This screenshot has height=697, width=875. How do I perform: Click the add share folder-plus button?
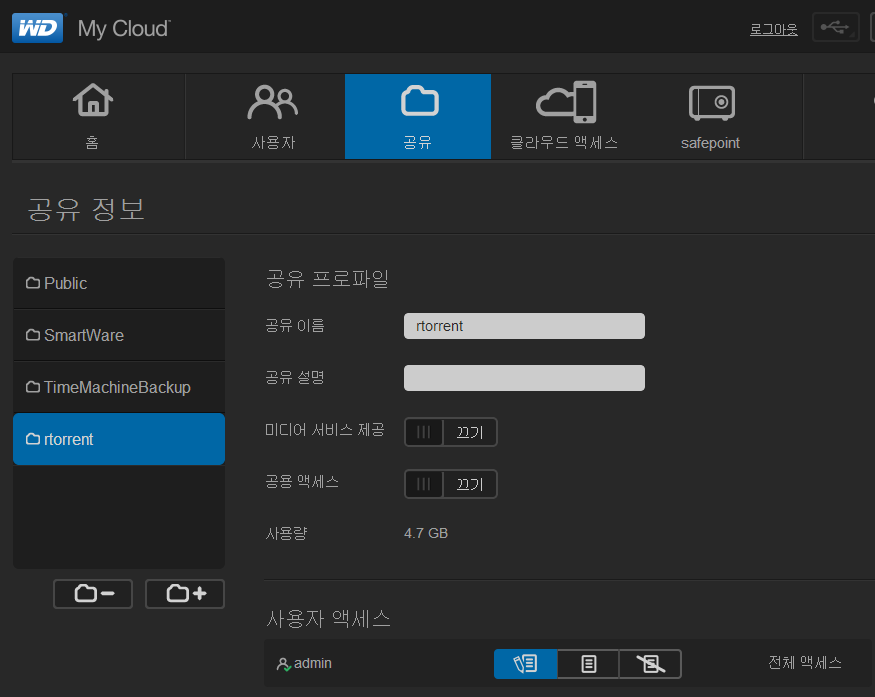pyautogui.click(x=185, y=594)
